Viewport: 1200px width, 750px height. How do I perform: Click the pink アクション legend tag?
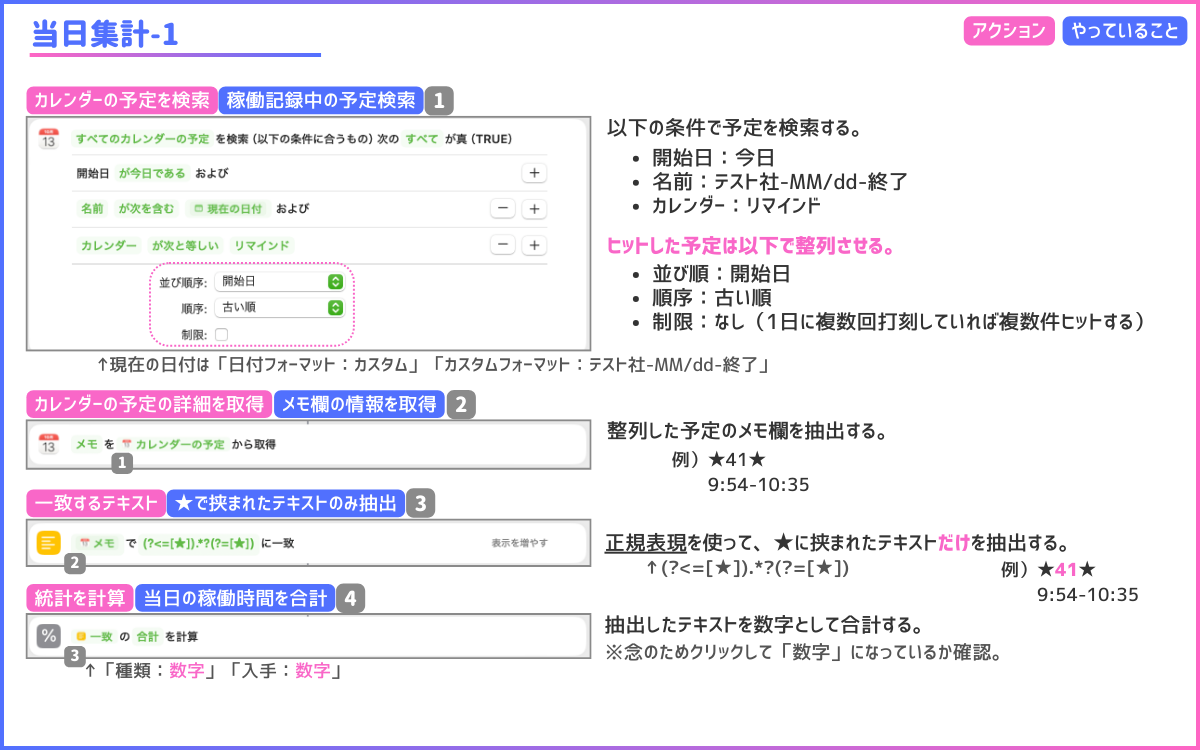pyautogui.click(x=1010, y=31)
